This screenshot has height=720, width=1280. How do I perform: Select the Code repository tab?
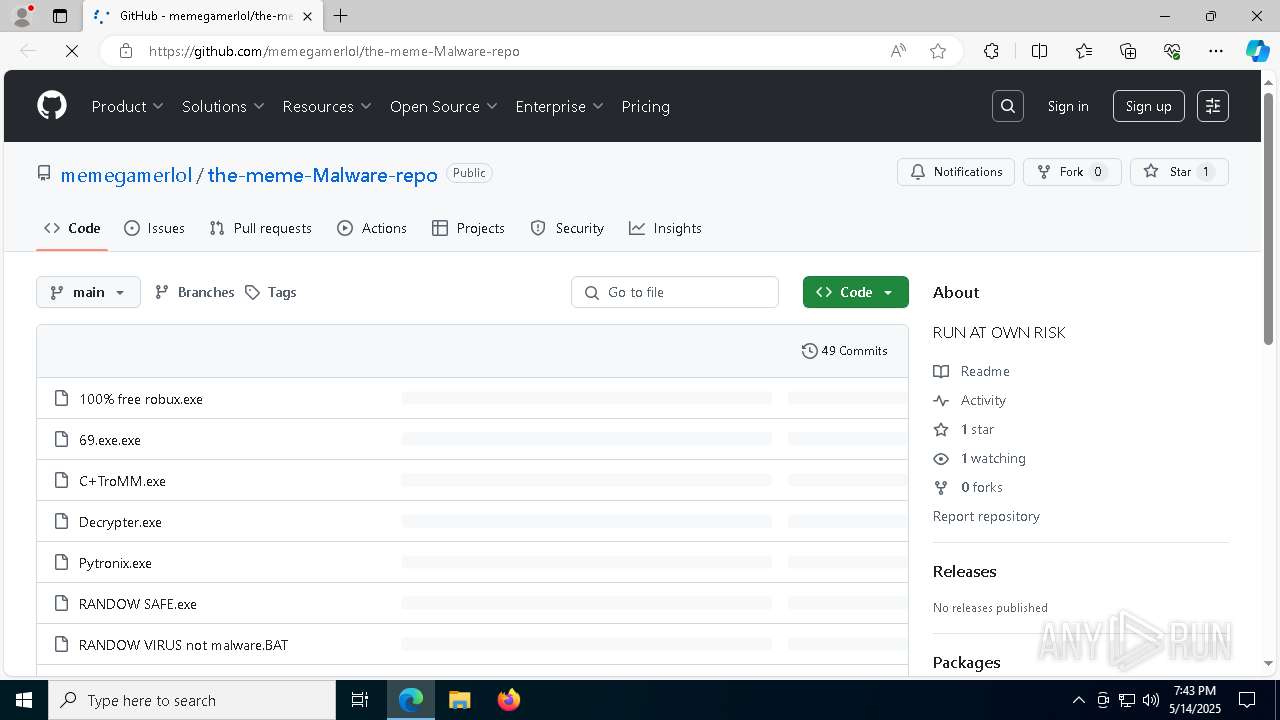pyautogui.click(x=72, y=228)
